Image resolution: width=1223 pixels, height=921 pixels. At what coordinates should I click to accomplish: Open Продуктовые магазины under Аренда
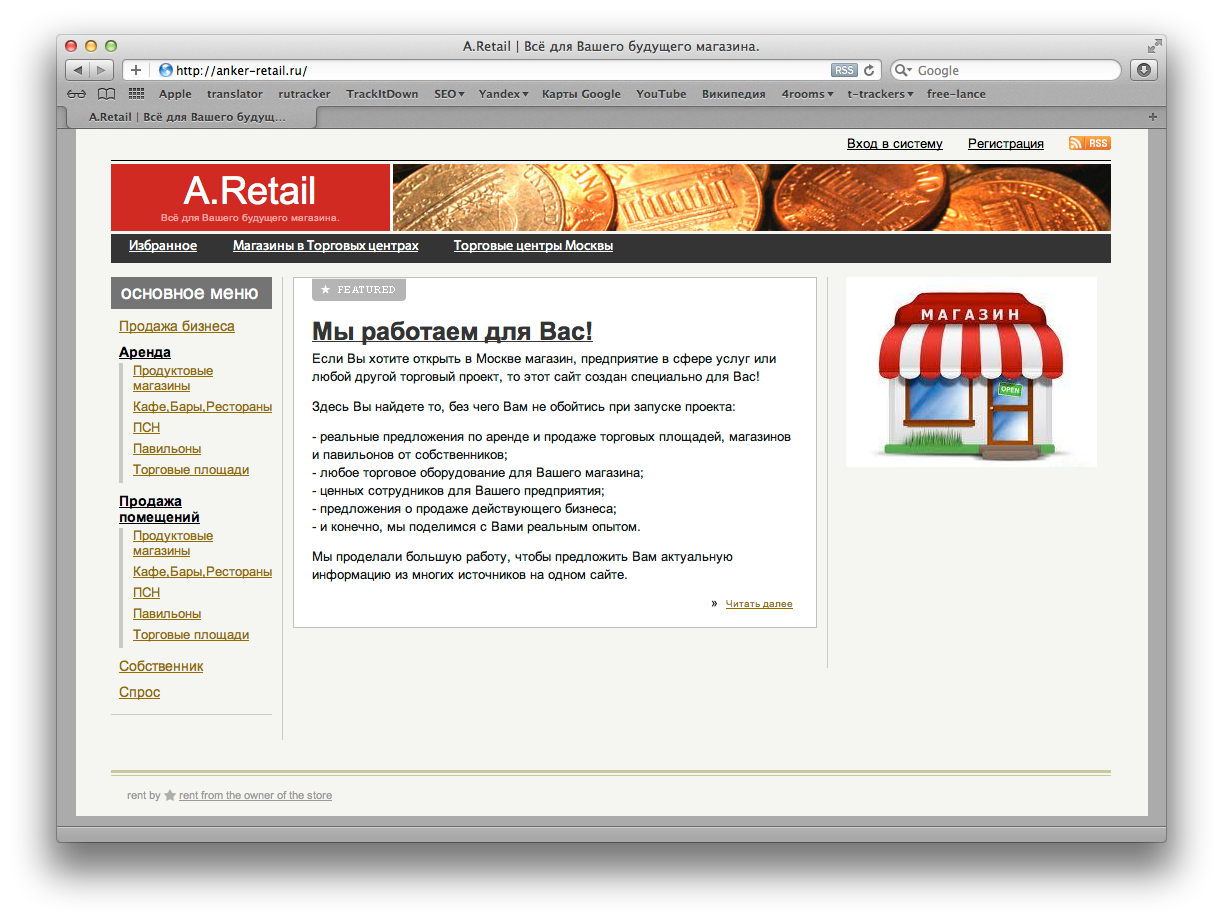coord(173,378)
